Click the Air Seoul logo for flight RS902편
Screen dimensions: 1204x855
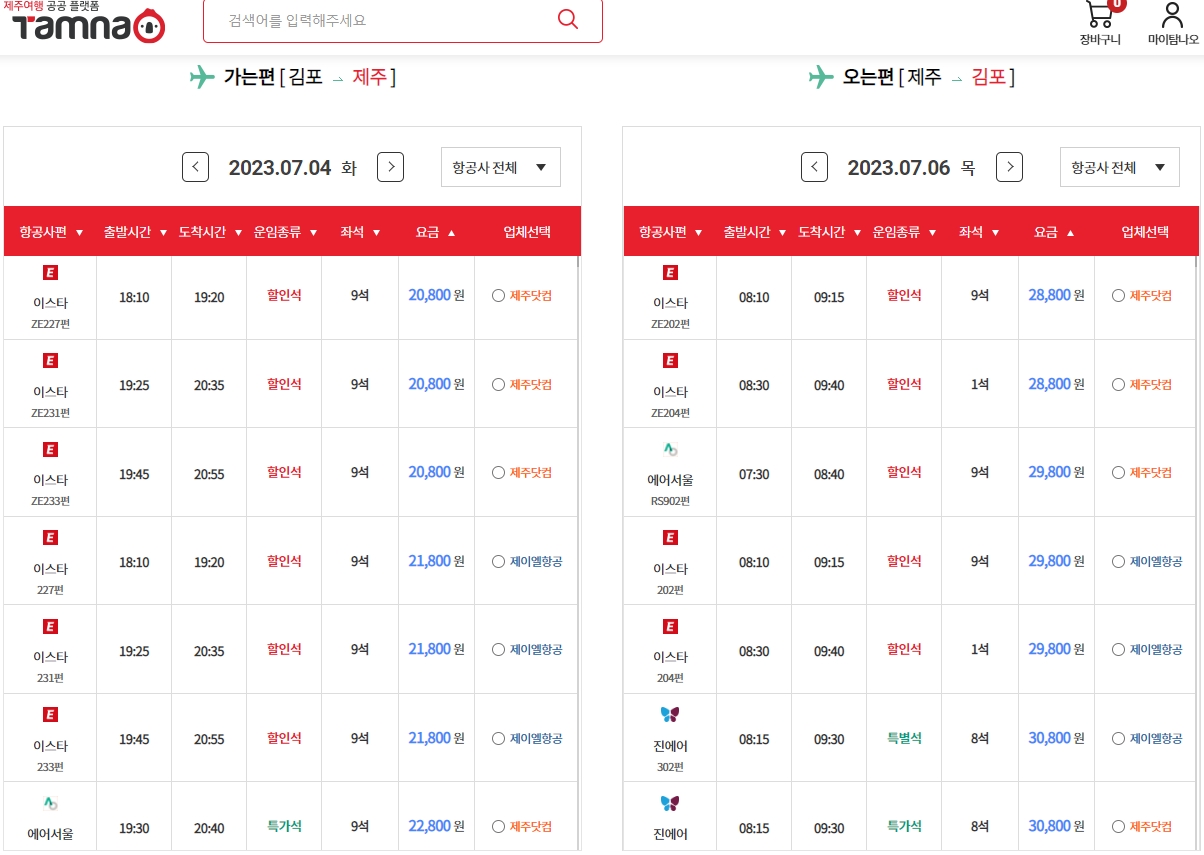[x=670, y=449]
